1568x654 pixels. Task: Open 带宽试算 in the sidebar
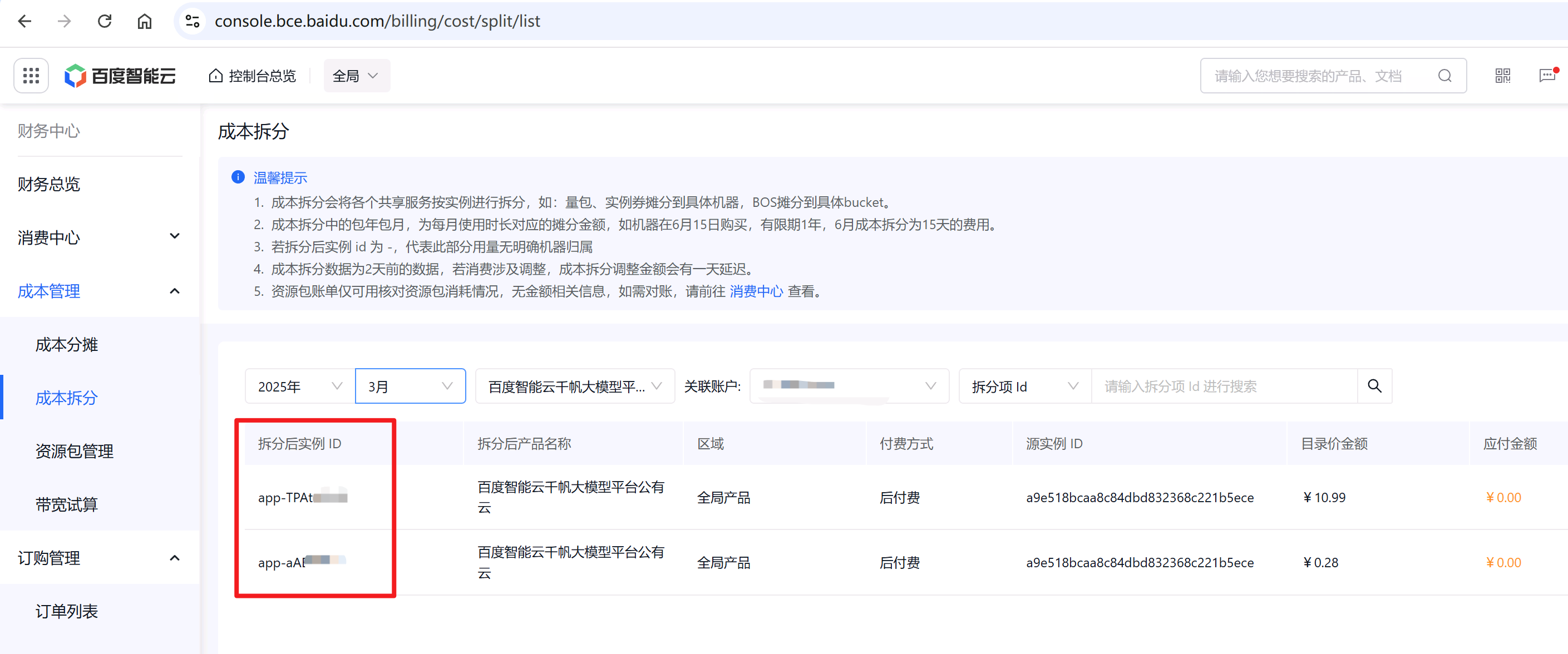click(x=66, y=504)
